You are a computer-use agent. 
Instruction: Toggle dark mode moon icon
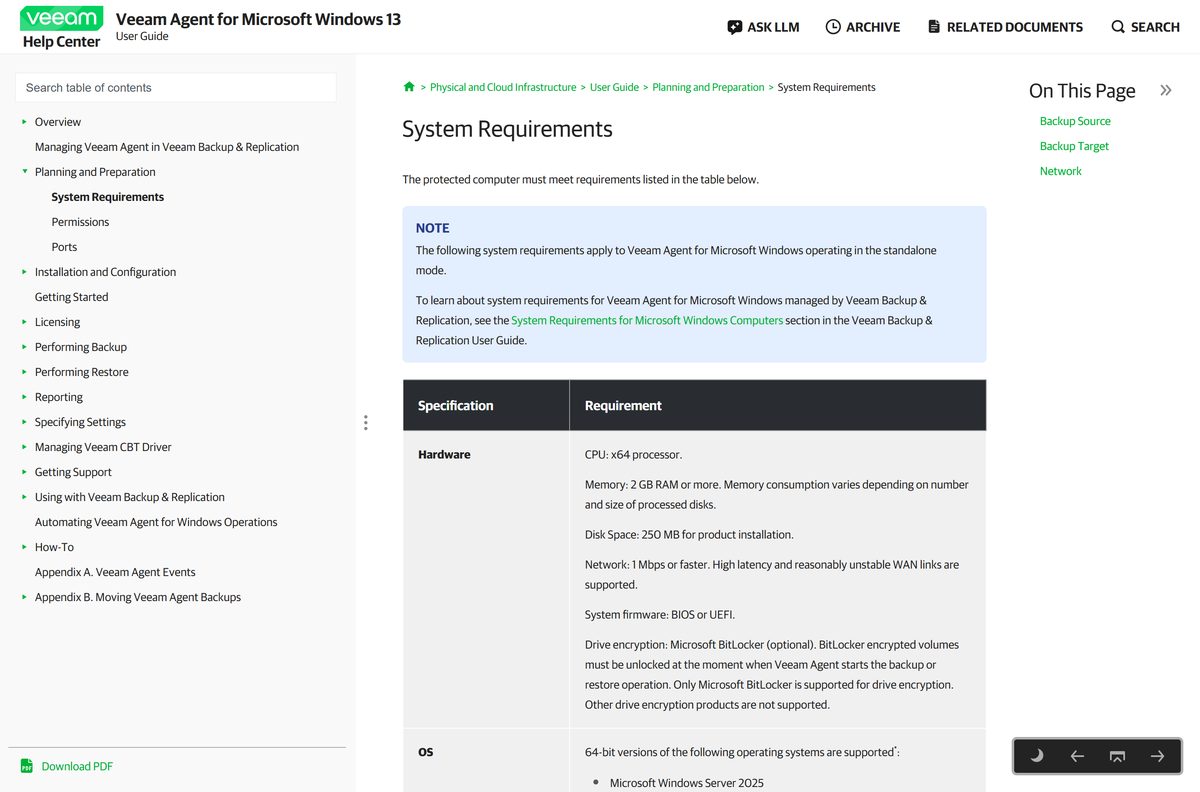tap(1037, 756)
